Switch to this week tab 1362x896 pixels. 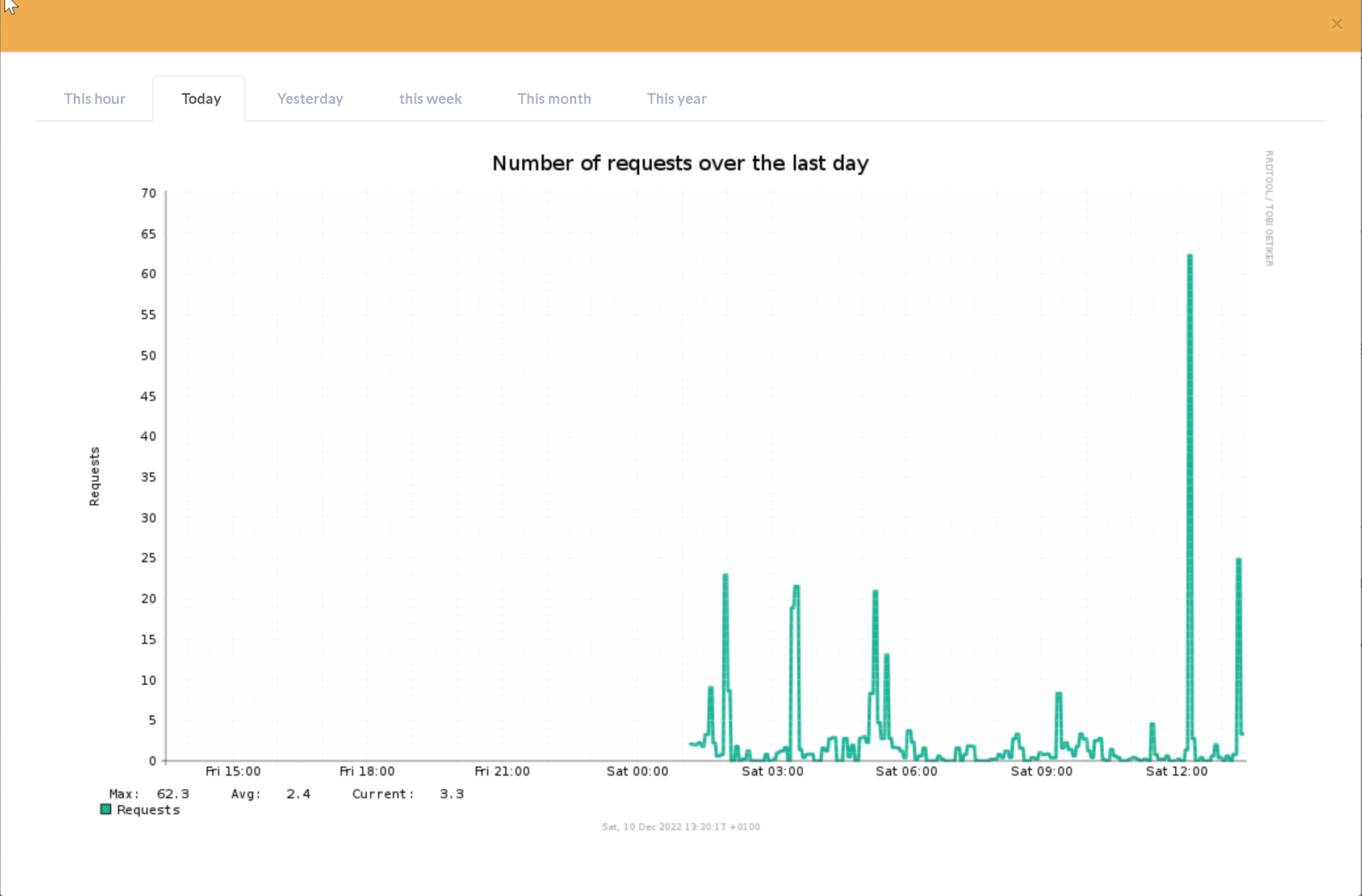coord(430,98)
